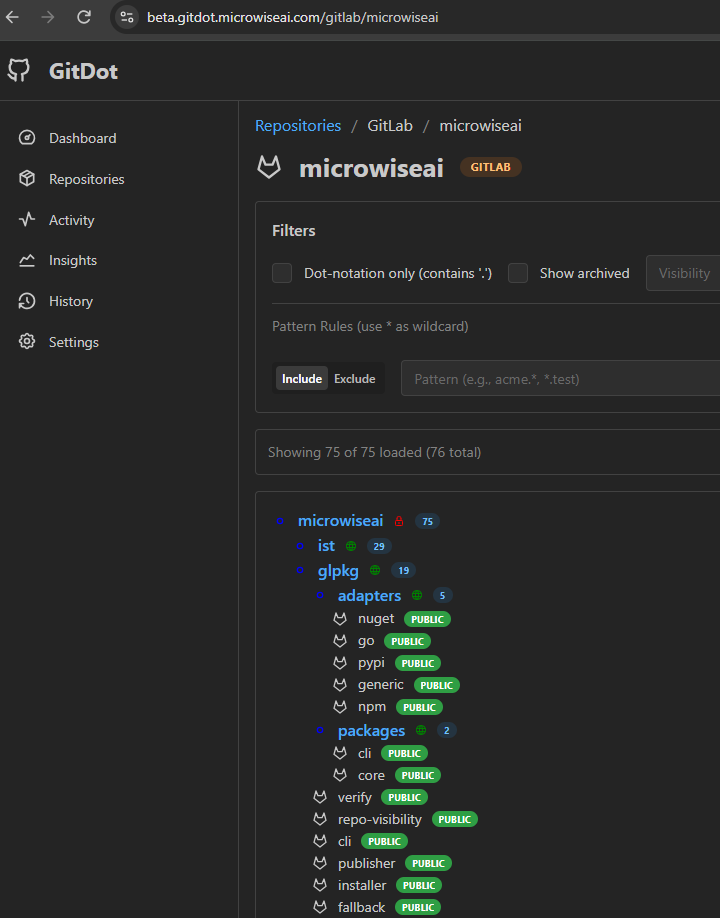Image resolution: width=720 pixels, height=918 pixels.
Task: Open Dashboard in the sidebar
Action: tap(83, 138)
